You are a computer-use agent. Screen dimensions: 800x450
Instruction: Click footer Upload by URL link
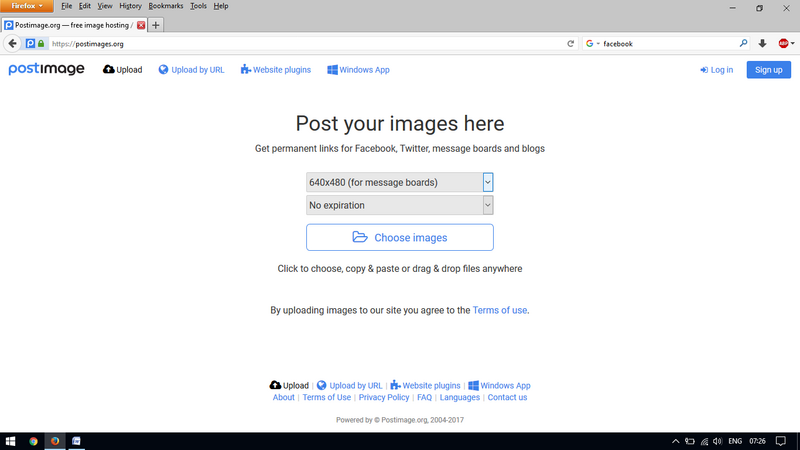(349, 385)
